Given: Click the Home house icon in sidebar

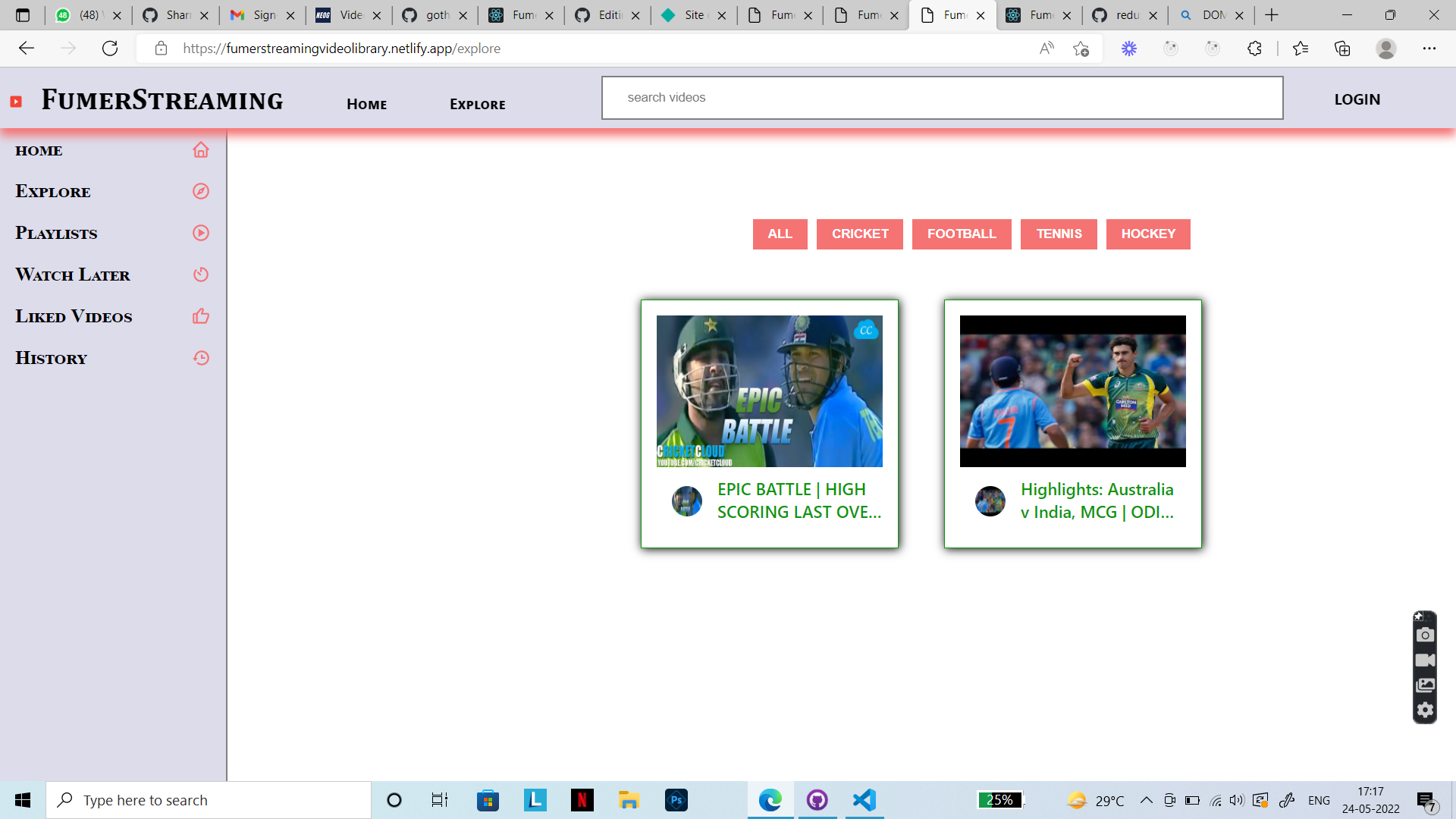Looking at the screenshot, I should click(200, 150).
